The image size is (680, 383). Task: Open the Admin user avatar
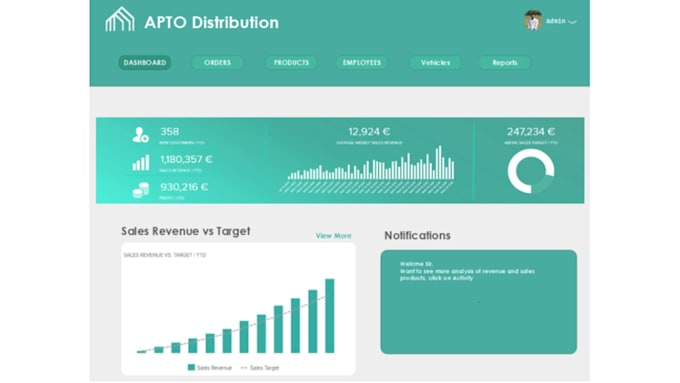tap(533, 20)
